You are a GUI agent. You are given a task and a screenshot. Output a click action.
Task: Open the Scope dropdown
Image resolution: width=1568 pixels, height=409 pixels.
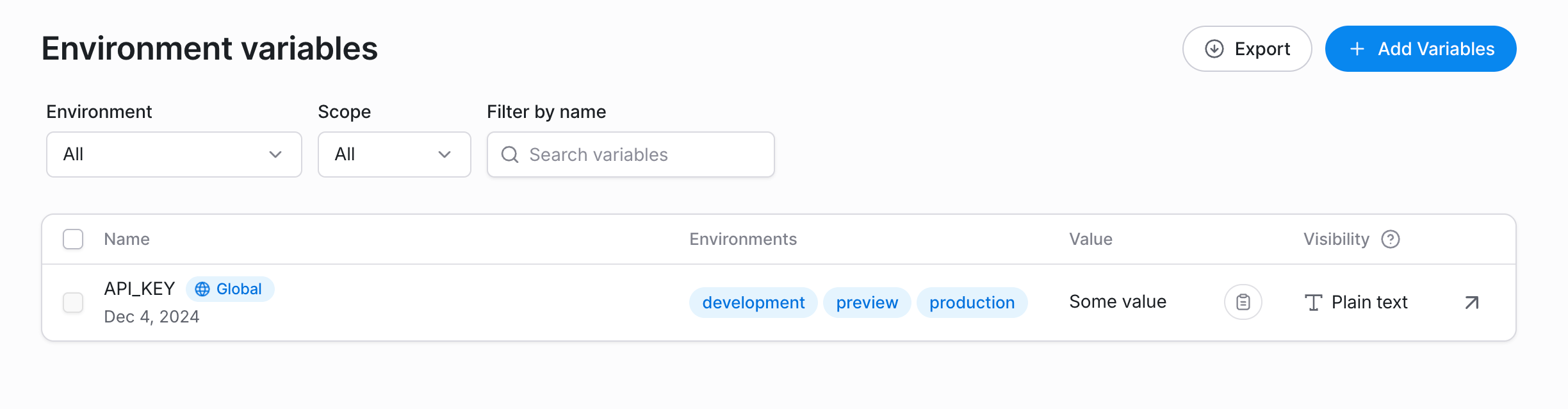coord(394,154)
